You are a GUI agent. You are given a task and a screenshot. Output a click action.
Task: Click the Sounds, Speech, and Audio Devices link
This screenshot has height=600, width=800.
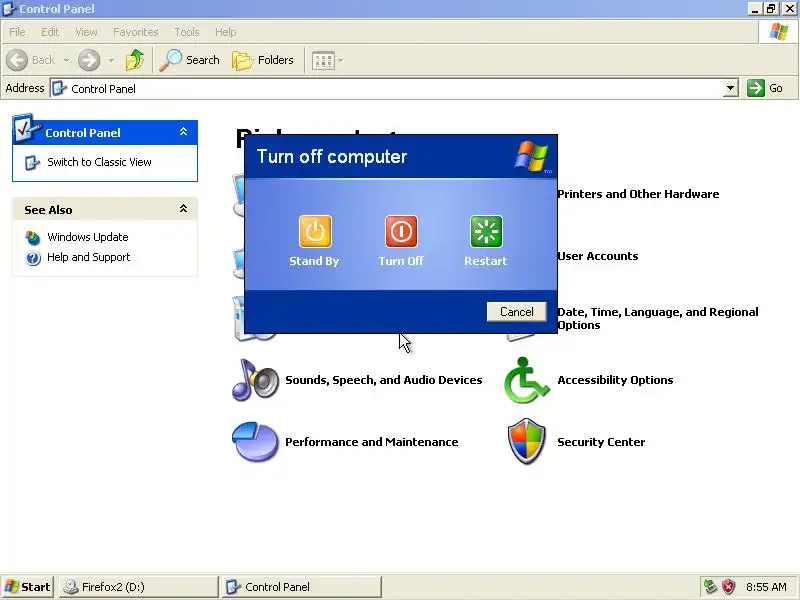(x=384, y=380)
